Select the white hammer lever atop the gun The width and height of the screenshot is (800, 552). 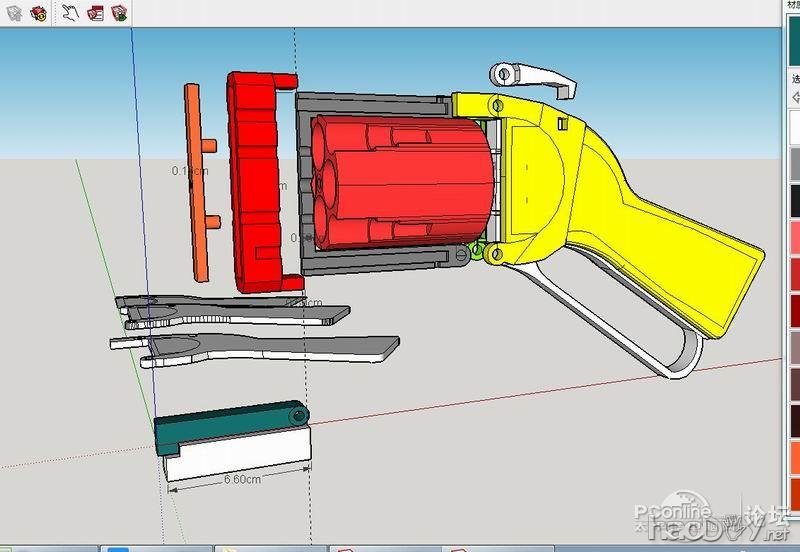click(535, 76)
